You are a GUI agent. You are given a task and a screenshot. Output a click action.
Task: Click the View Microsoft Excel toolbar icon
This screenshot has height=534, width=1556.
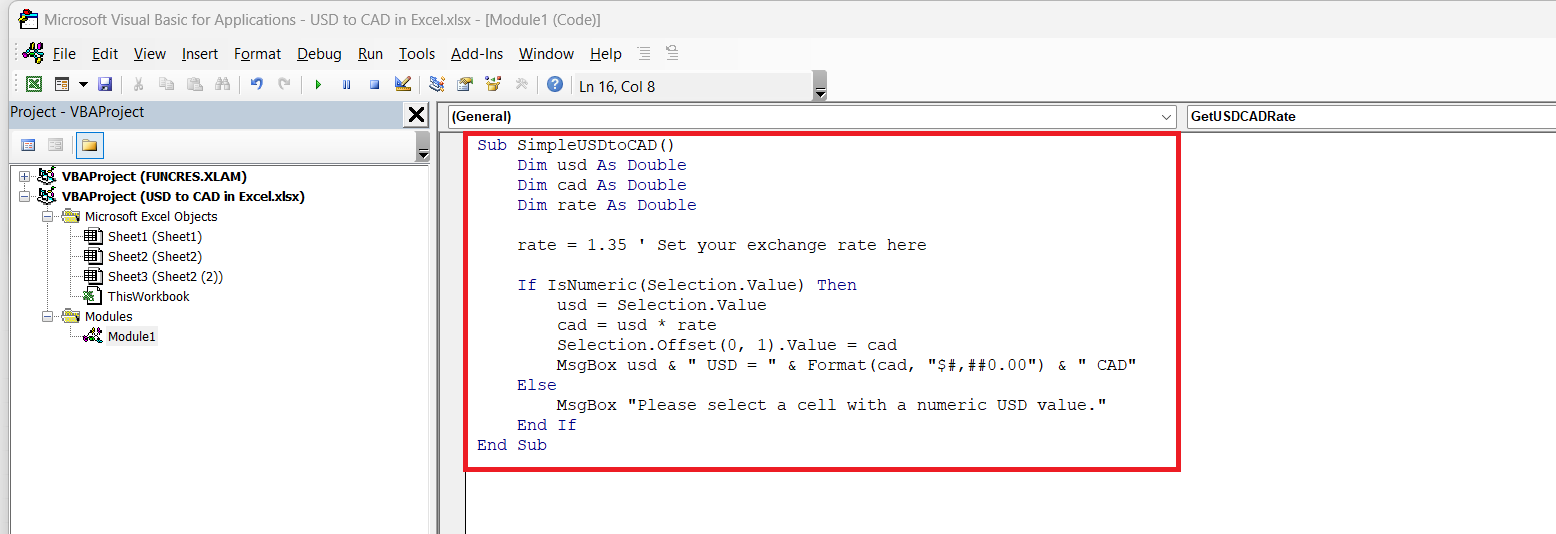click(x=34, y=85)
